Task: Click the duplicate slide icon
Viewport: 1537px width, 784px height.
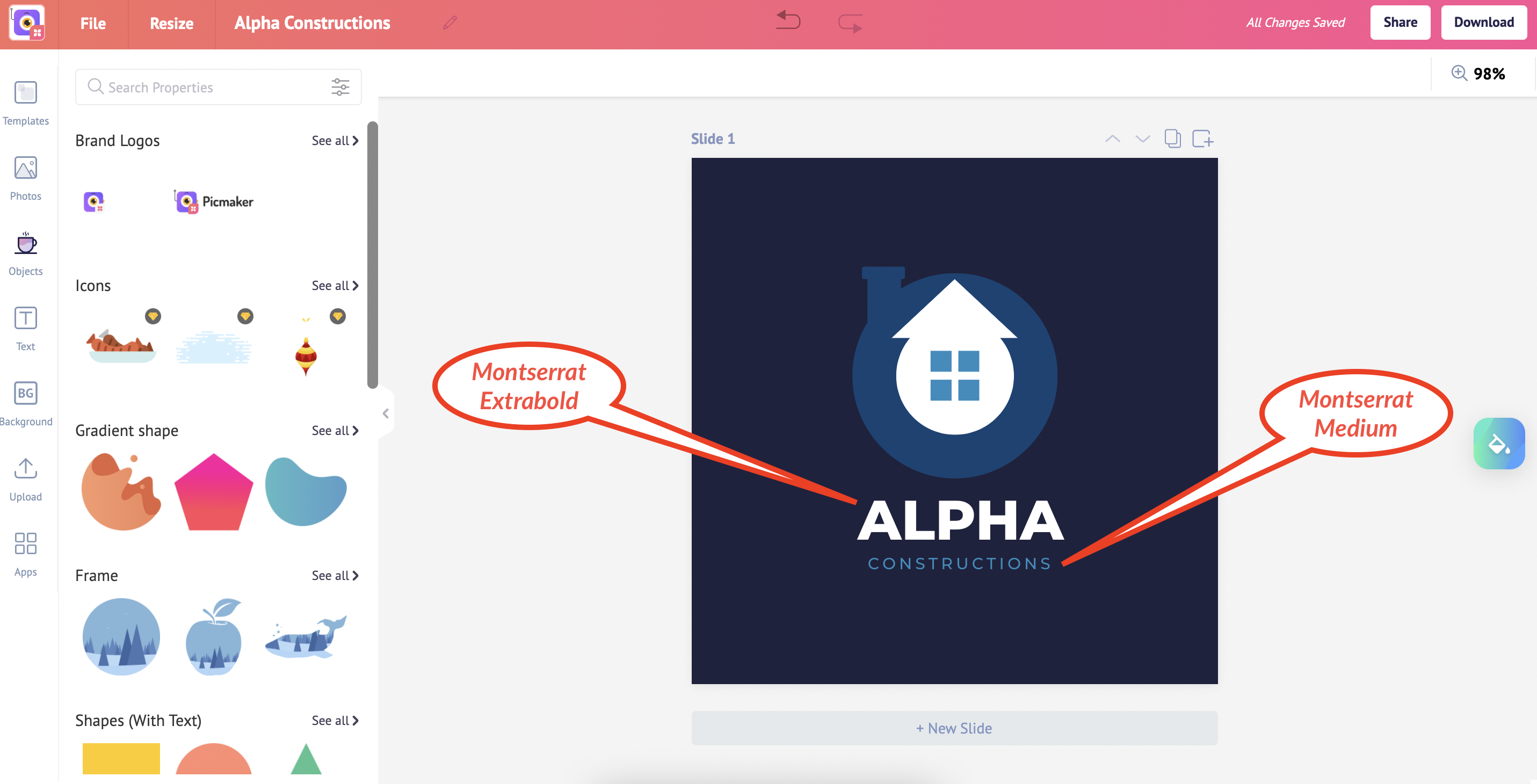Action: (1172, 139)
